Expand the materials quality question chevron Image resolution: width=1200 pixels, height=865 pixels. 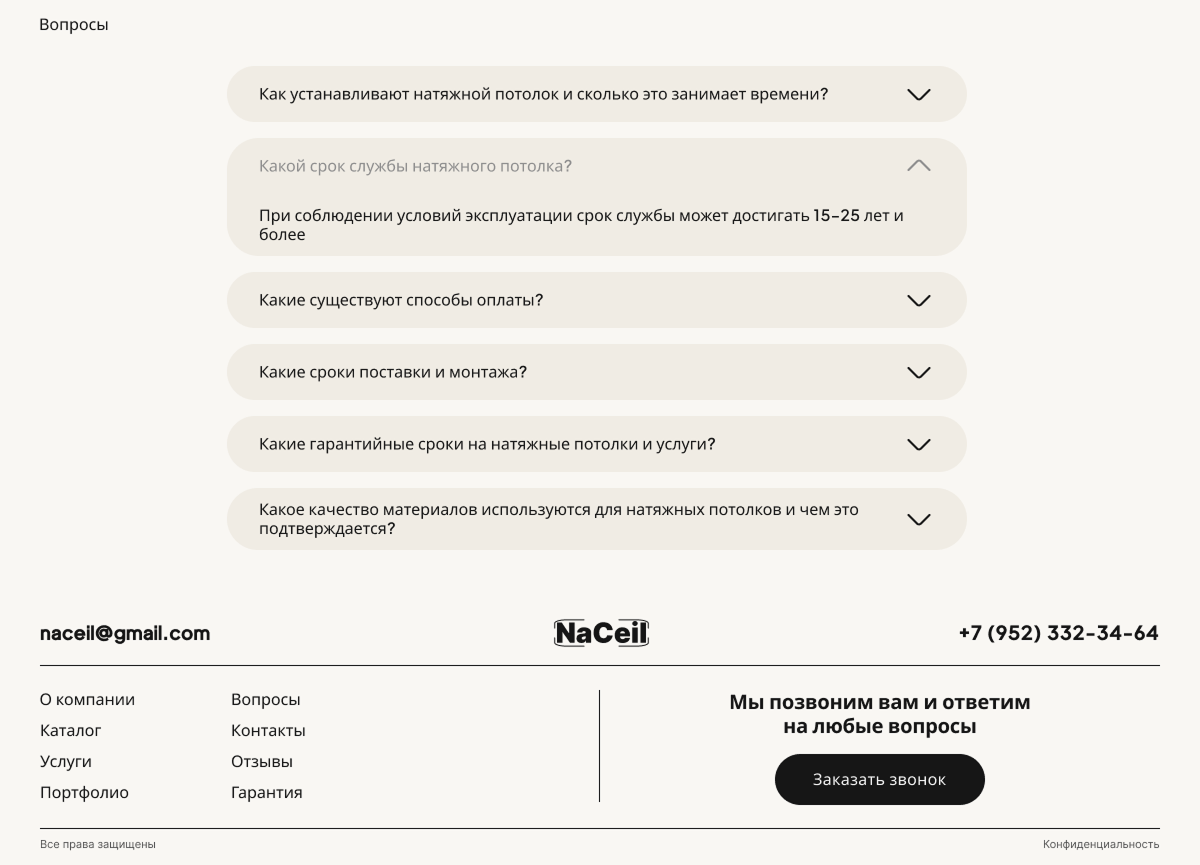(x=918, y=519)
